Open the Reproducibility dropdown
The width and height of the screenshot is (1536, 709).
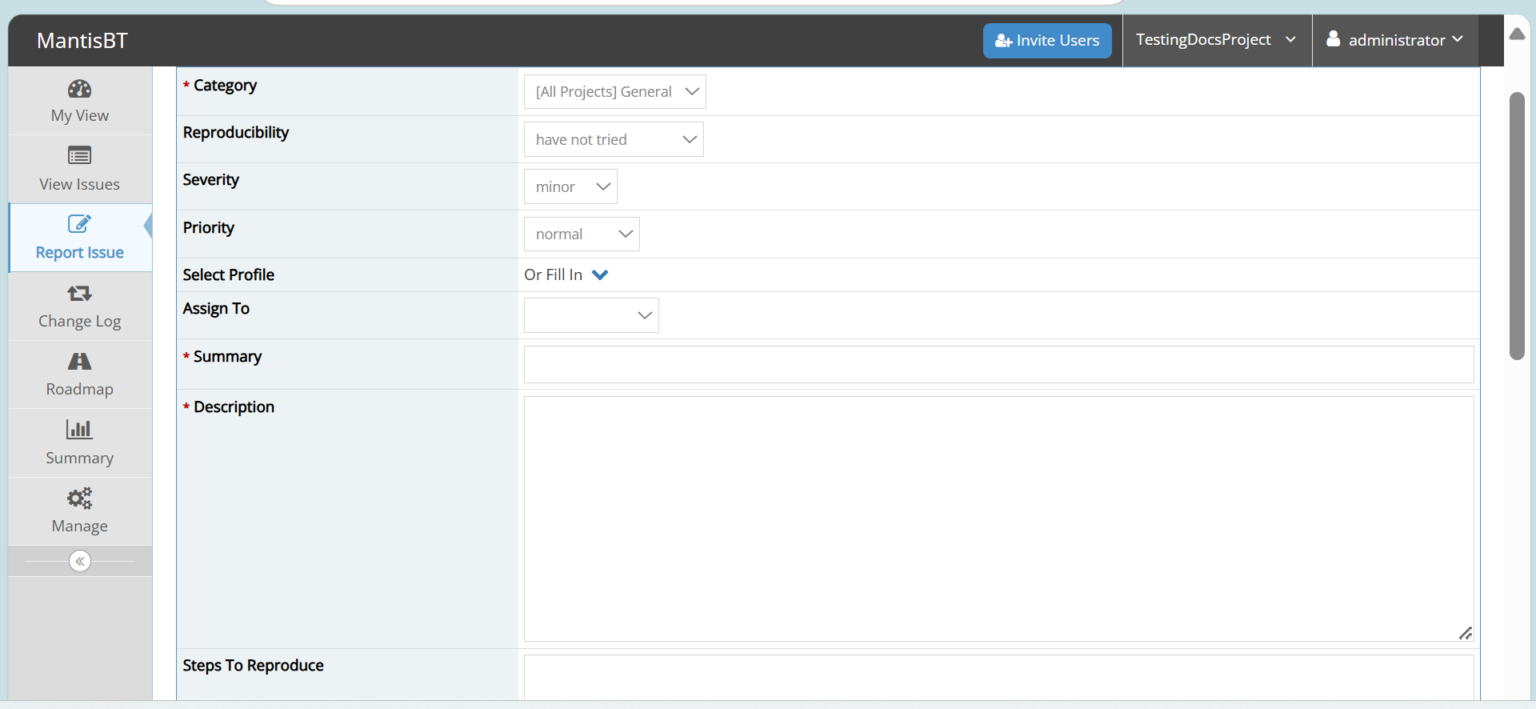pos(613,139)
